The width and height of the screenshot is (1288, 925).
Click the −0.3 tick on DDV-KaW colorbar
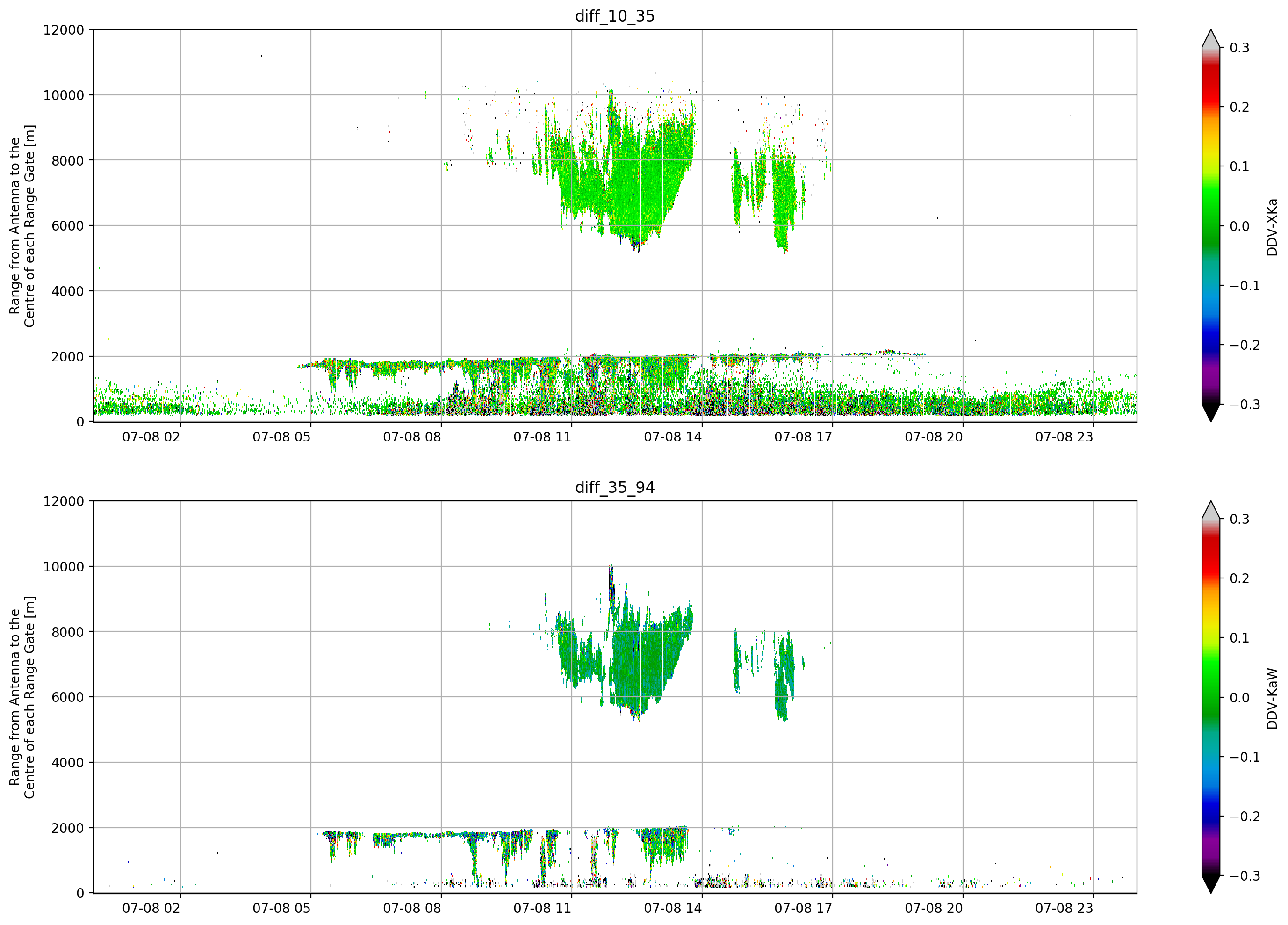1245,875
